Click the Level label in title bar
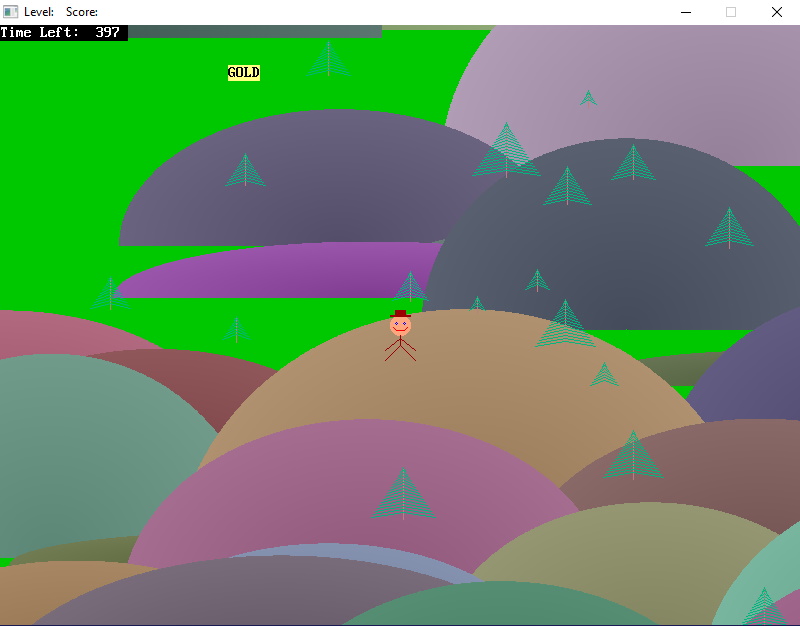 [39, 12]
